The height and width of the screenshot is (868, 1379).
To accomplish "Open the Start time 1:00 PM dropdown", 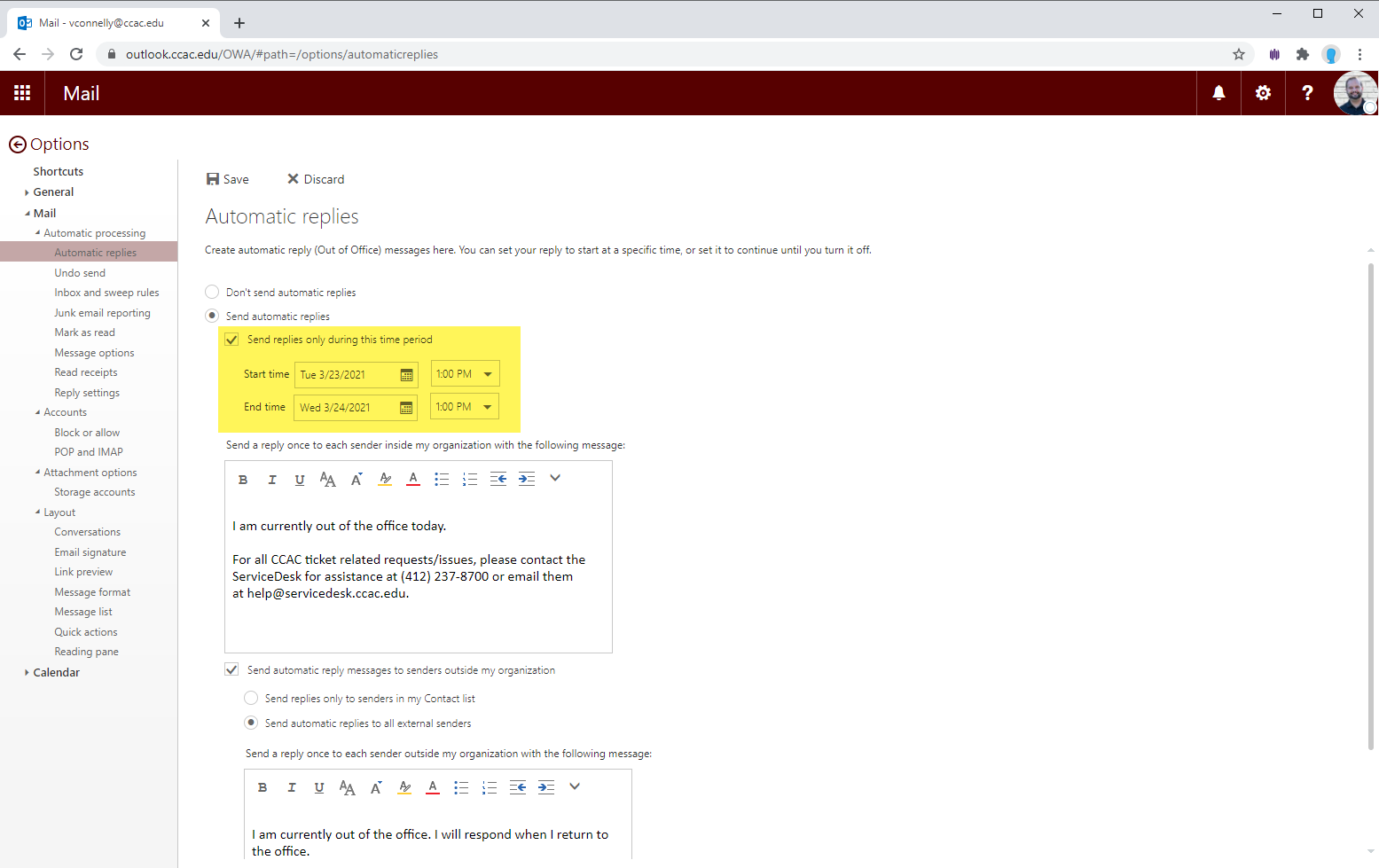I will (466, 374).
